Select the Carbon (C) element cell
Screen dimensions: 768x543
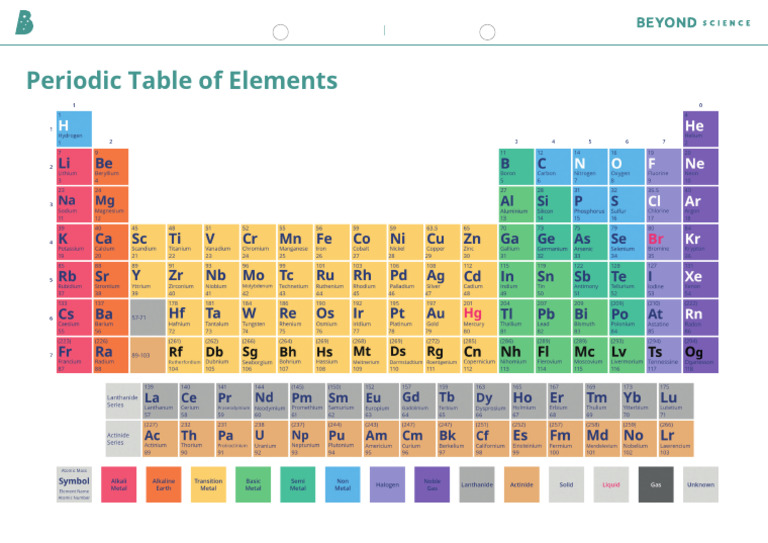point(553,167)
